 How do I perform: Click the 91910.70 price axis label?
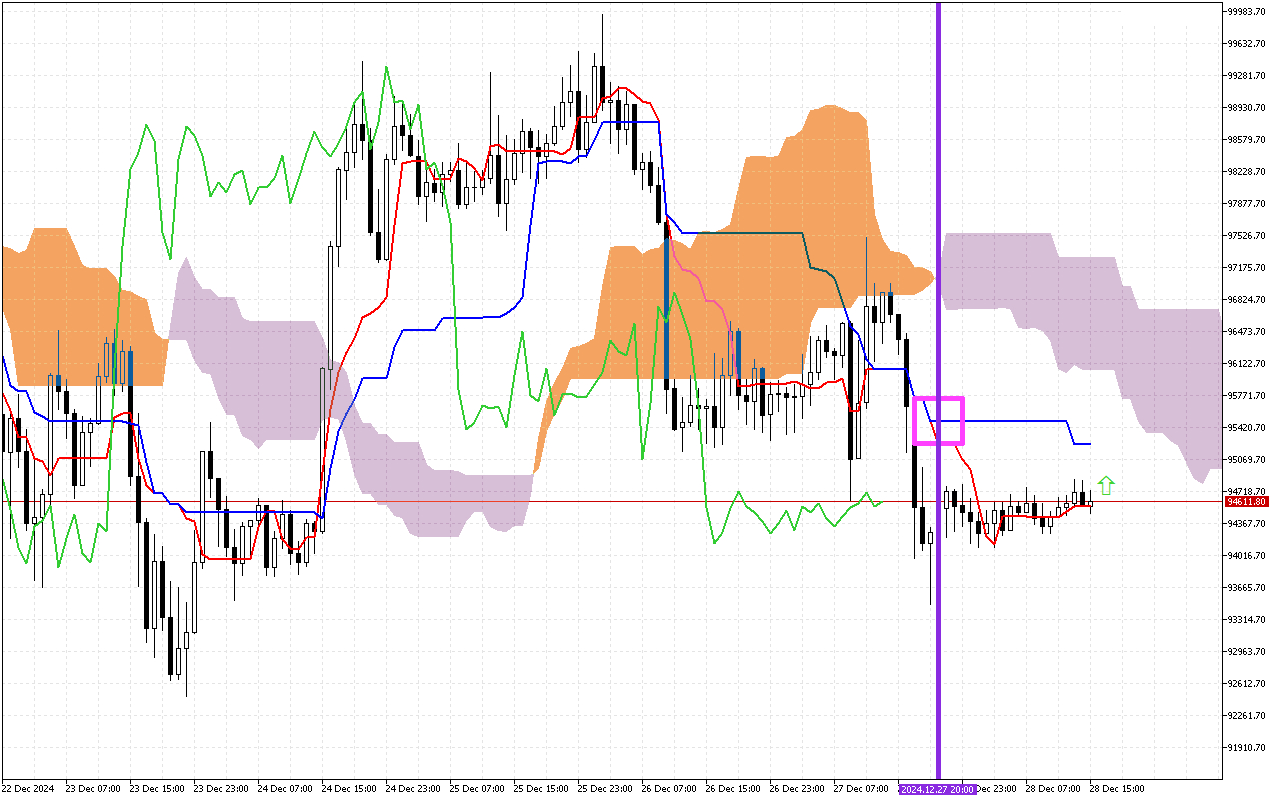[x=1246, y=748]
